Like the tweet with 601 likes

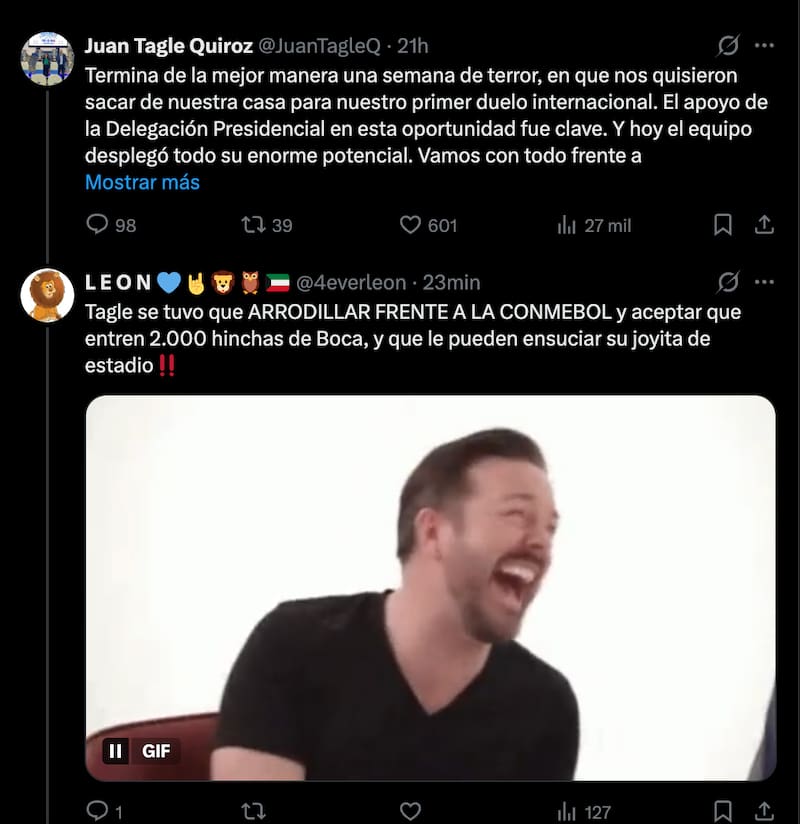pyautogui.click(x=410, y=225)
